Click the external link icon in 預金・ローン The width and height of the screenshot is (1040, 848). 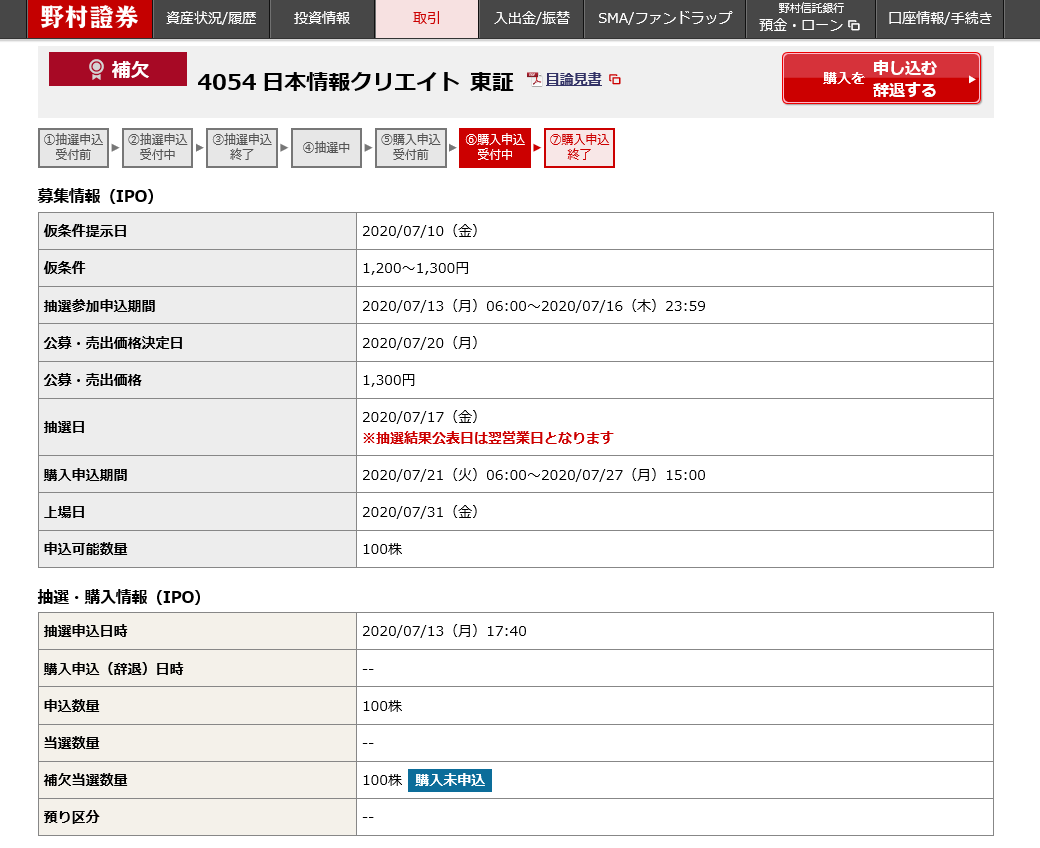coord(853,26)
